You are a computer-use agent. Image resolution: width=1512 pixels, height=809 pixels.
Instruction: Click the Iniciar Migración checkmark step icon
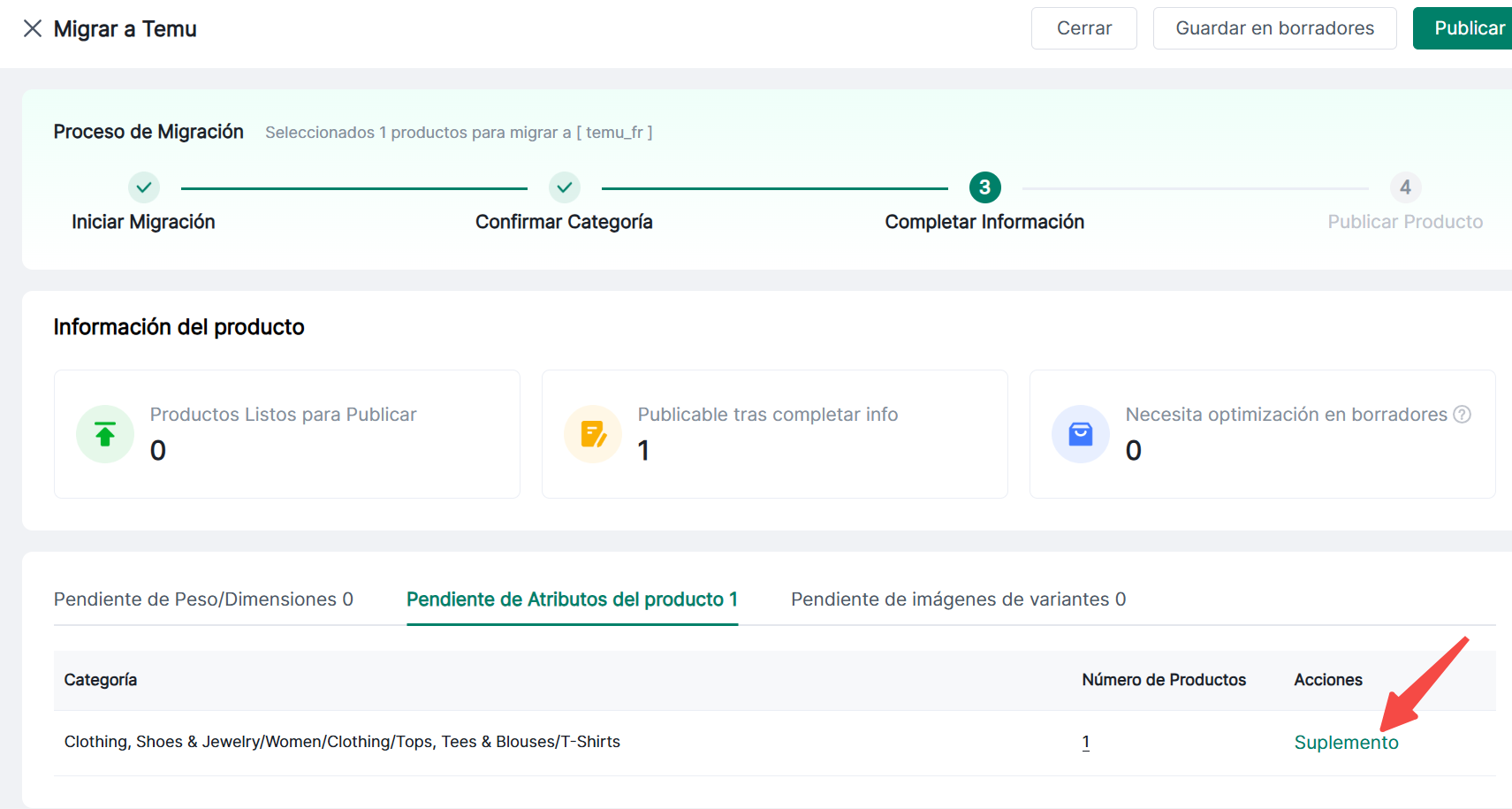point(144,187)
